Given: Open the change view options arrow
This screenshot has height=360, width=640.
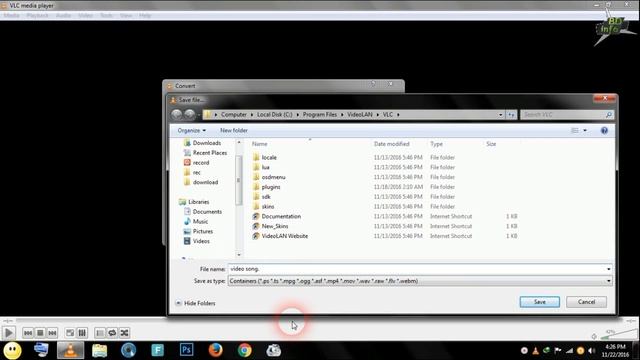Looking at the screenshot, I should click(585, 130).
